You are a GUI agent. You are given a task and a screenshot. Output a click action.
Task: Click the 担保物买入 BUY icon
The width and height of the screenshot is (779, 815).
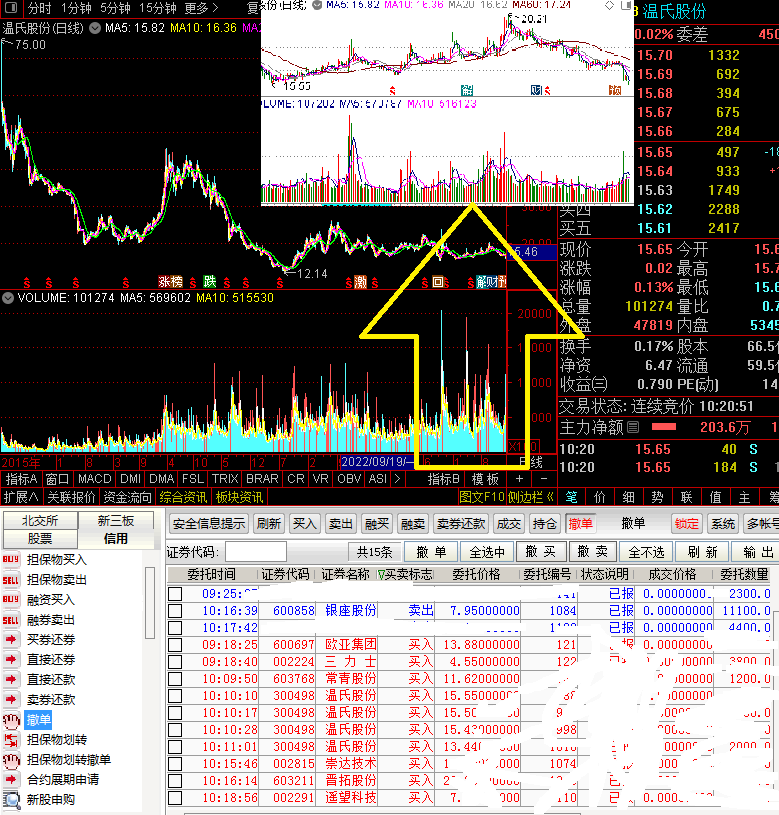tap(11, 559)
